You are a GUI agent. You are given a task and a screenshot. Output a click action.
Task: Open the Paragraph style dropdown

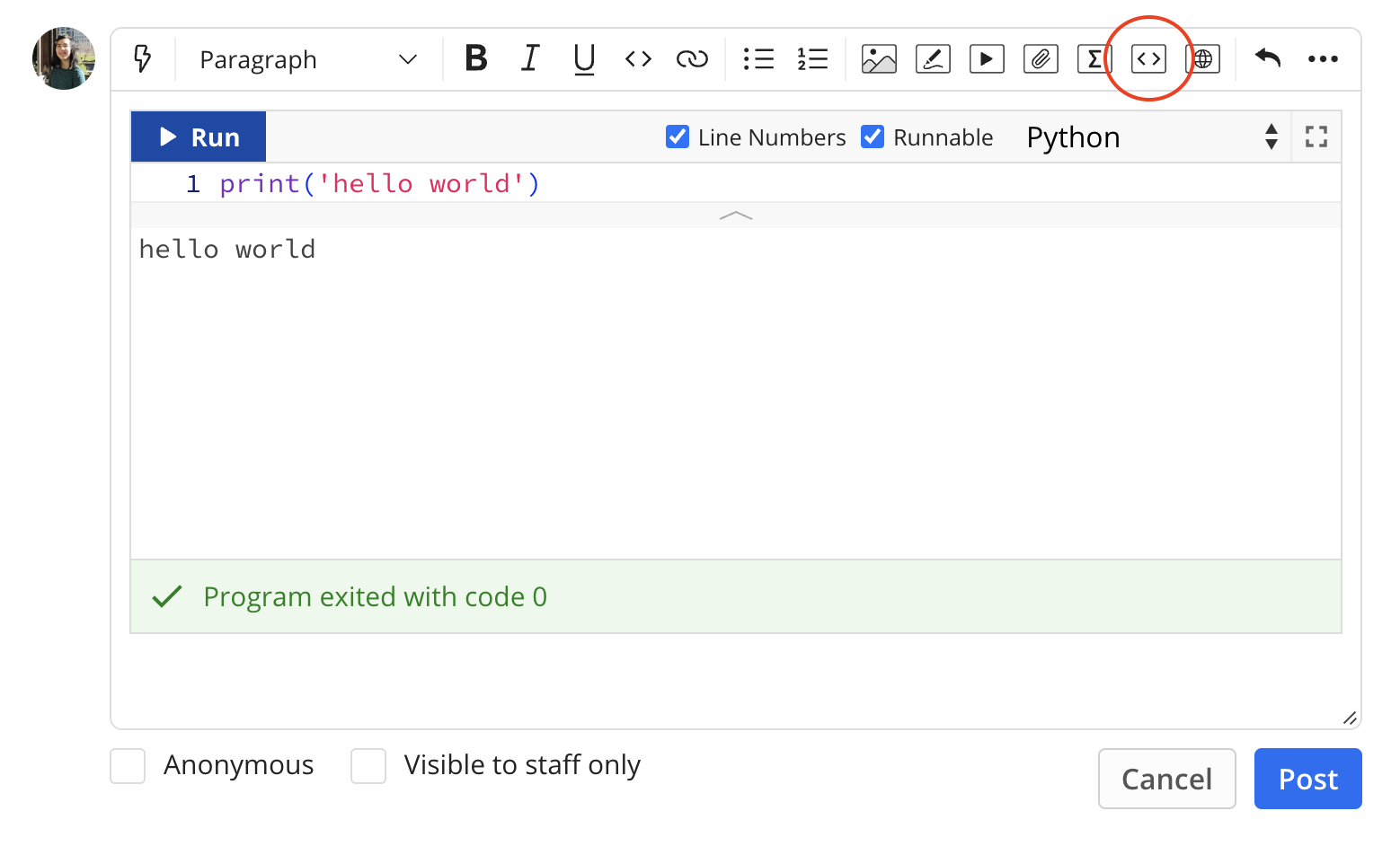pos(308,60)
